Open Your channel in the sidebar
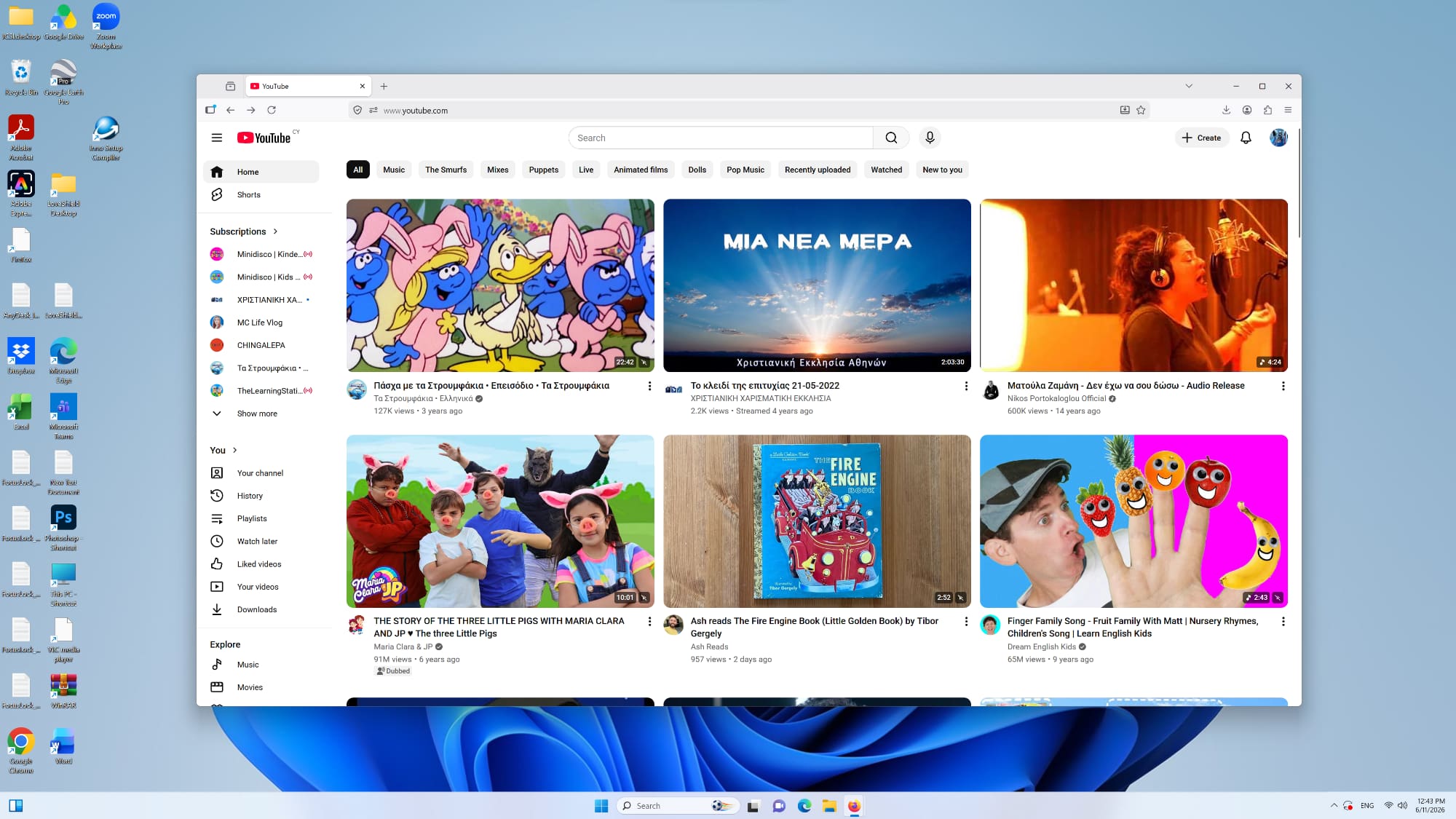The height and width of the screenshot is (819, 1456). tap(261, 473)
